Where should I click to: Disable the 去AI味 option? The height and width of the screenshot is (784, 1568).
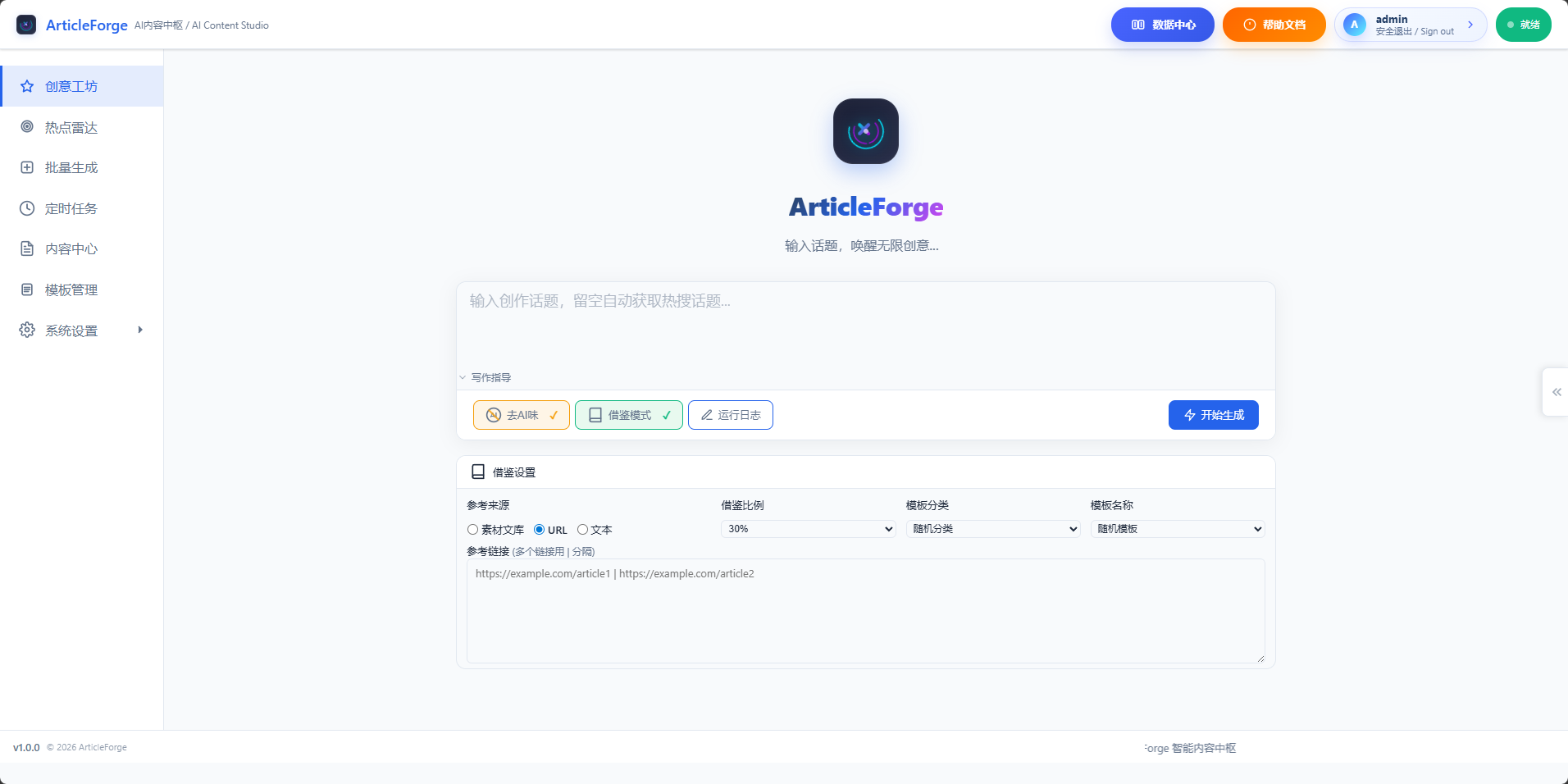521,415
